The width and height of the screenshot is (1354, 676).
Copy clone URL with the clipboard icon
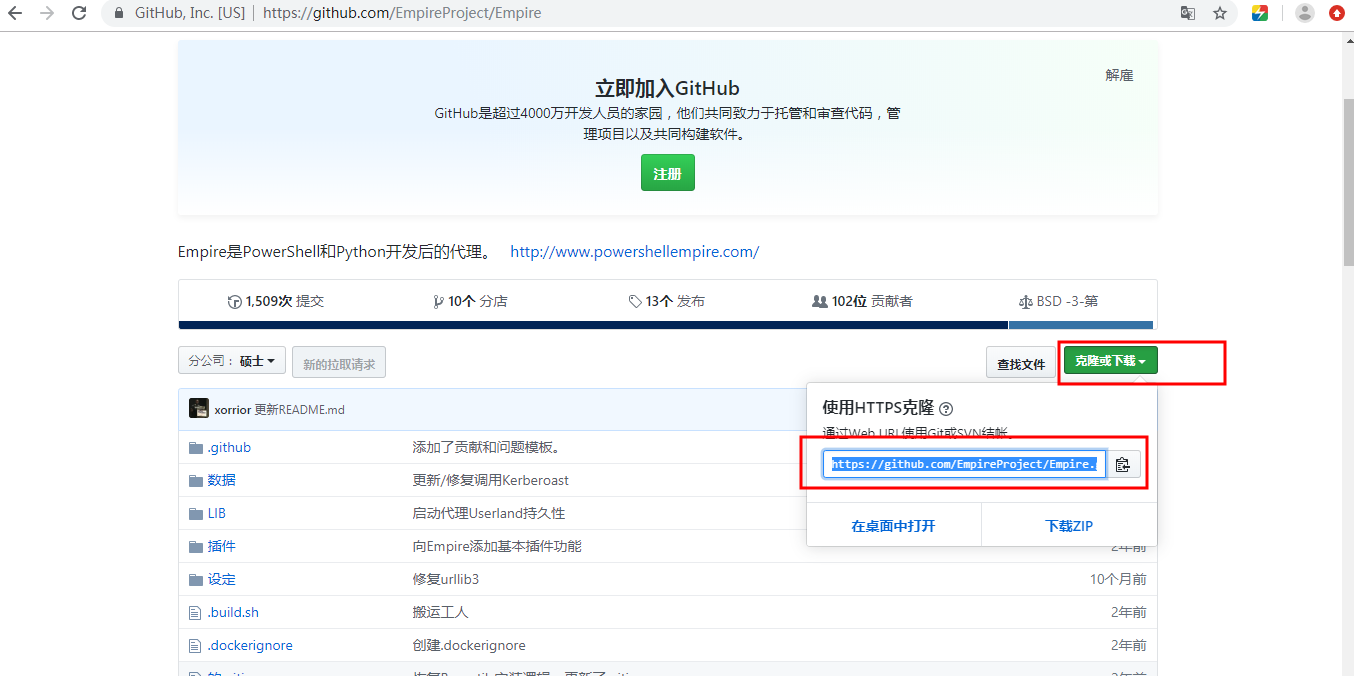point(1122,464)
